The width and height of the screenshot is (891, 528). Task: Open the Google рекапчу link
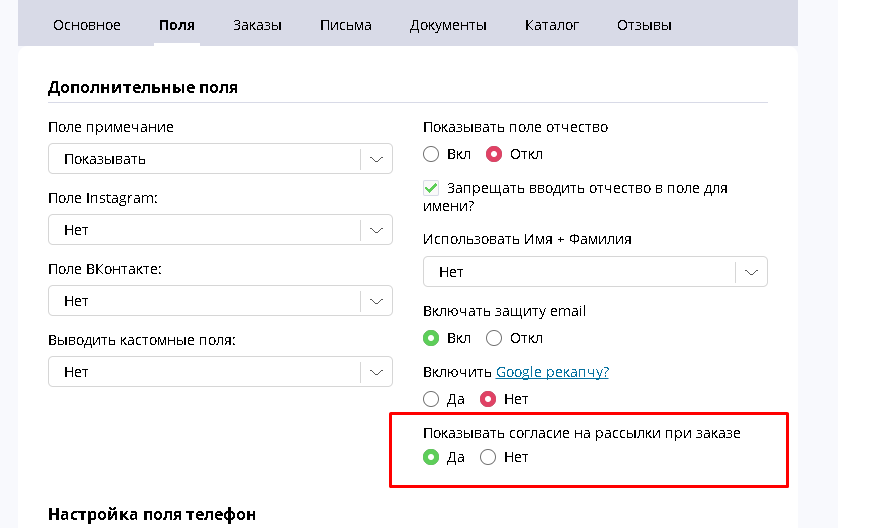coord(552,372)
